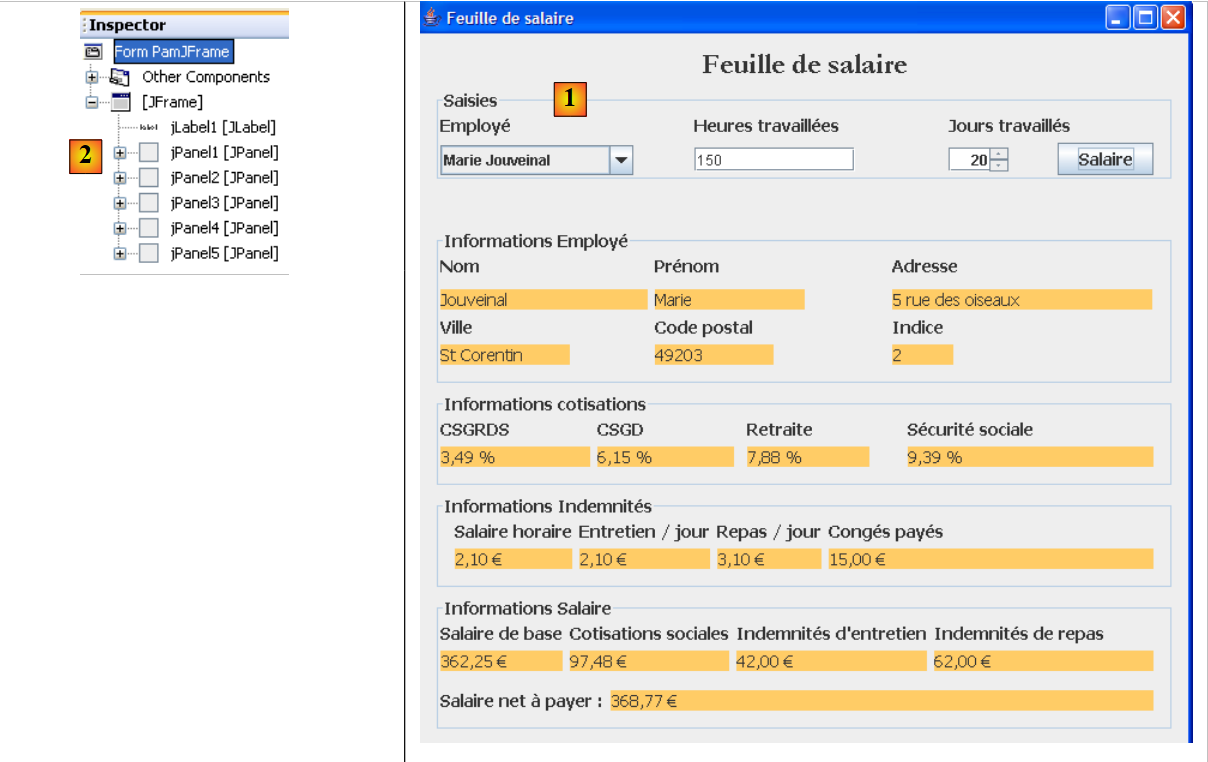
Task: Click the Form PamJFrame form icon
Action: (93, 51)
